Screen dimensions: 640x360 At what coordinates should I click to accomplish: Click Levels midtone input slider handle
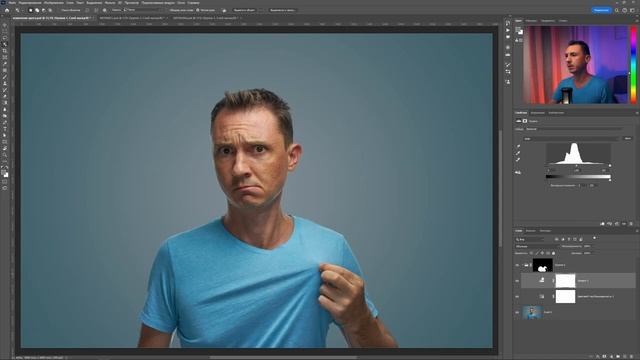coord(576,166)
